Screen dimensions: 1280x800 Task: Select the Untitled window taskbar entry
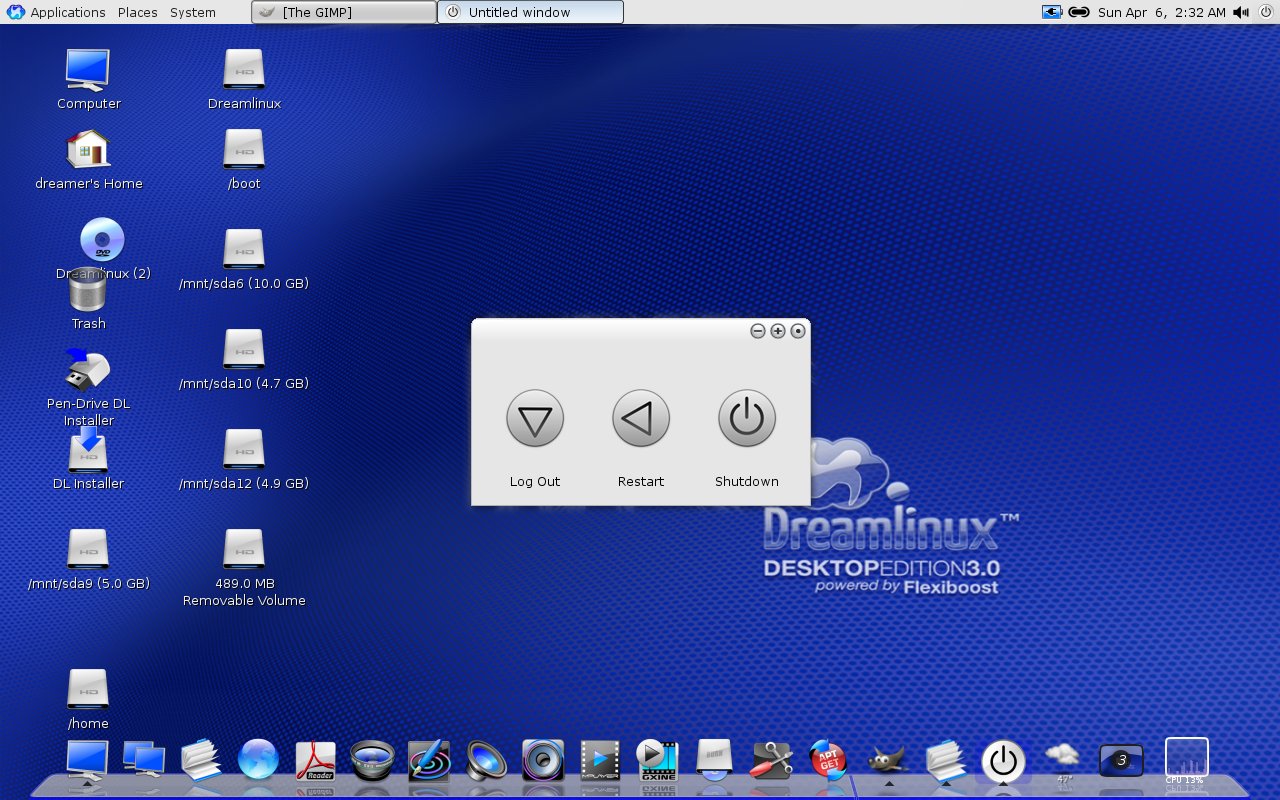[x=530, y=12]
